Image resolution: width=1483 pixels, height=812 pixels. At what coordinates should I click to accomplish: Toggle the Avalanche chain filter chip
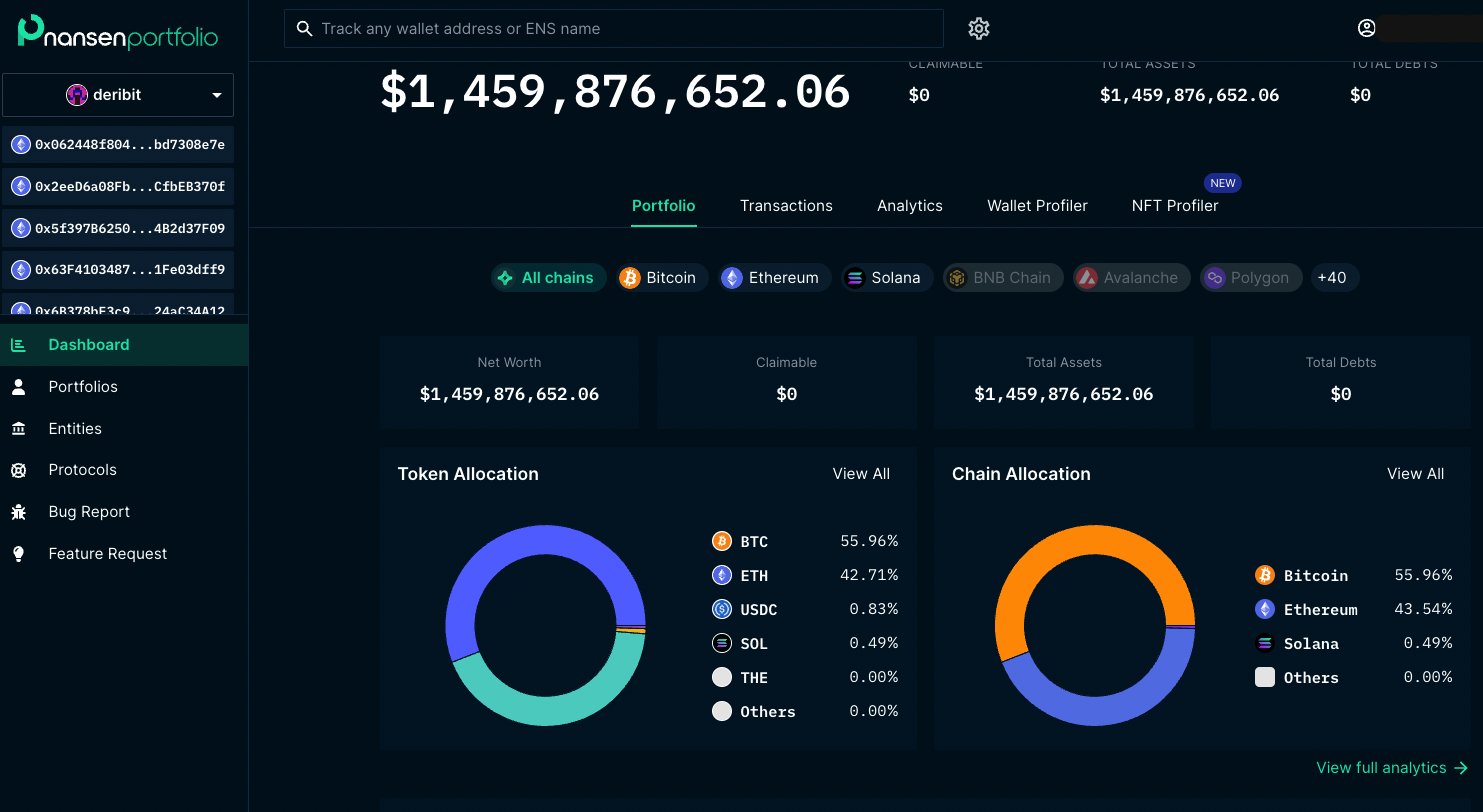tap(1132, 277)
